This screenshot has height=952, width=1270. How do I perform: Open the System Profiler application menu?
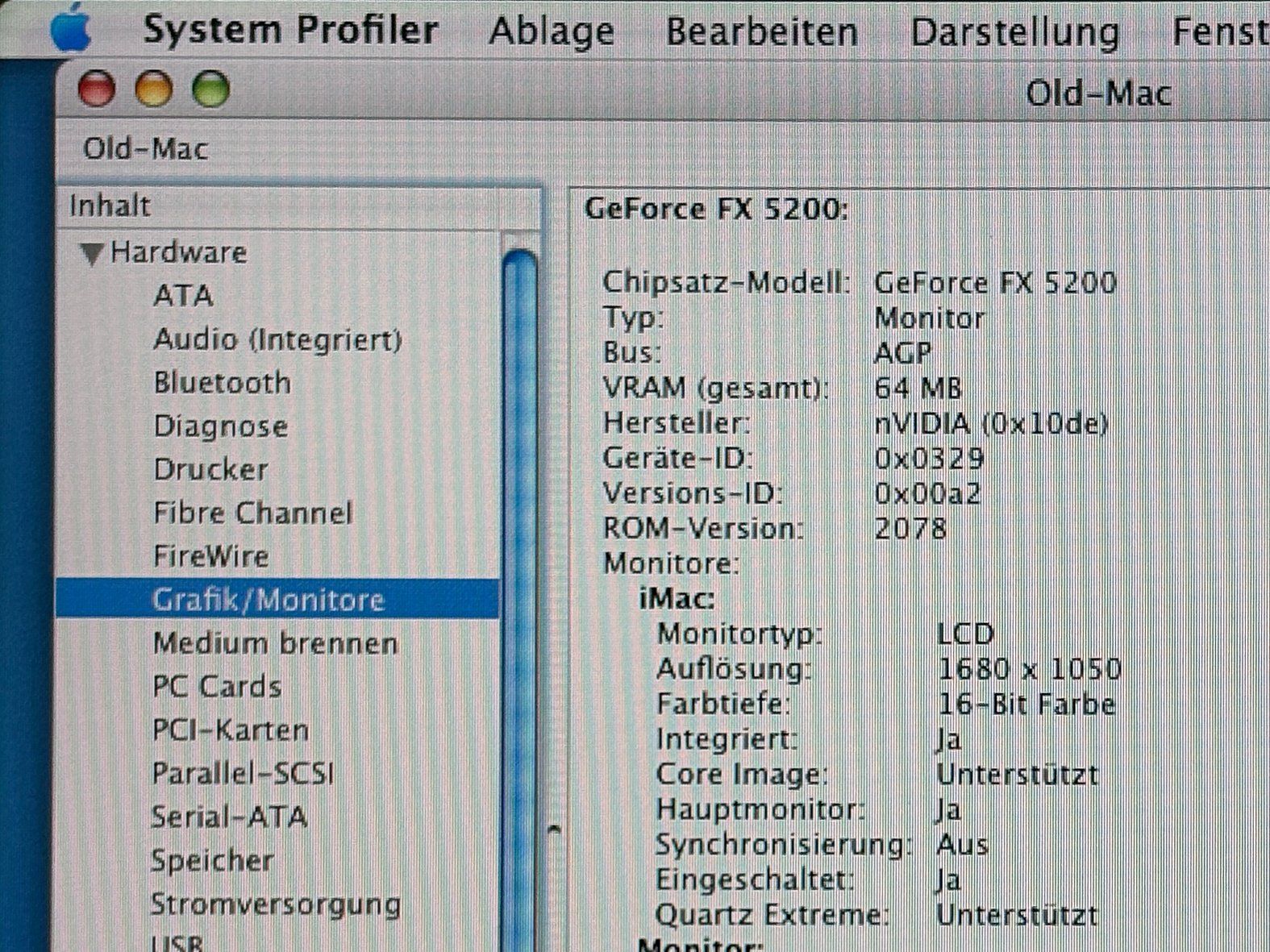click(x=291, y=31)
